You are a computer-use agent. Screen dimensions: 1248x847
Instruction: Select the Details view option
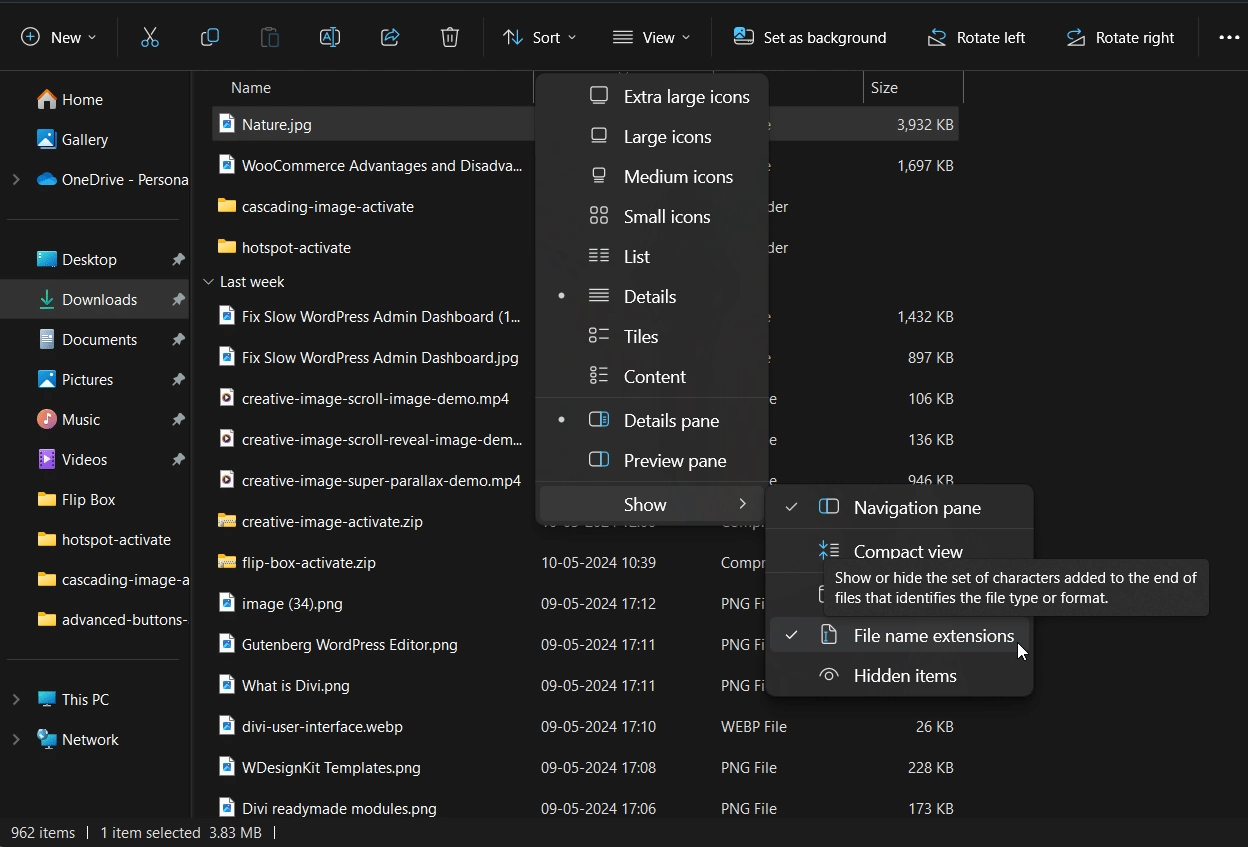click(652, 296)
